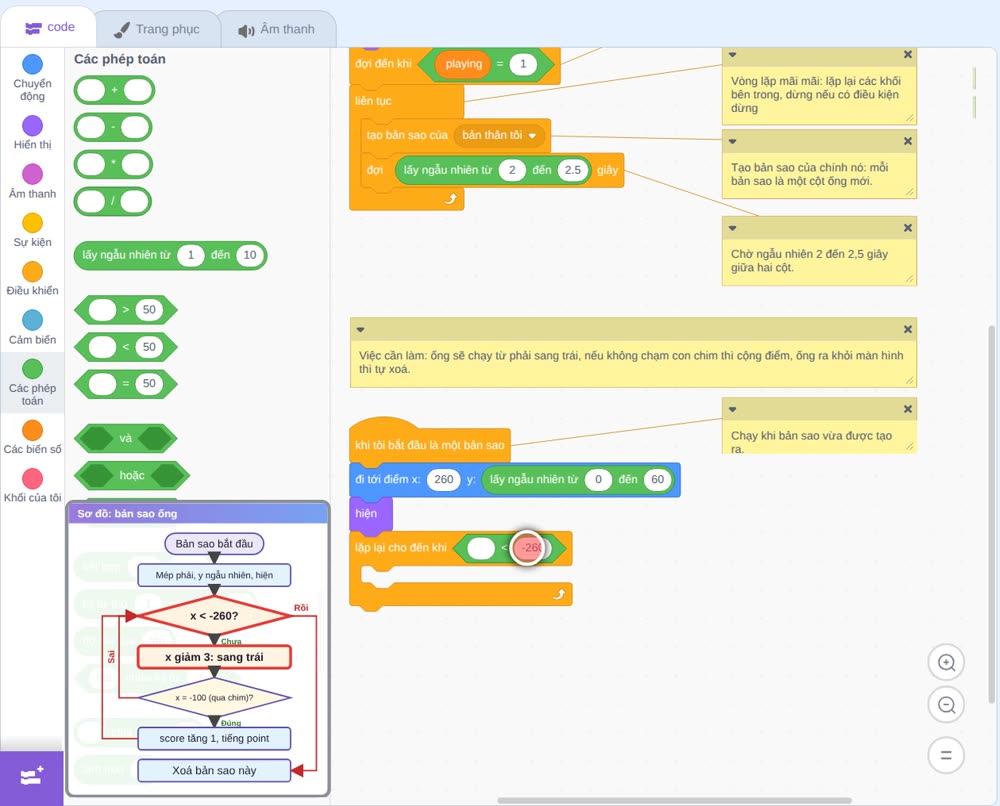The image size is (1000, 806).
Task: Open the Trang phục tab
Action: (x=157, y=29)
